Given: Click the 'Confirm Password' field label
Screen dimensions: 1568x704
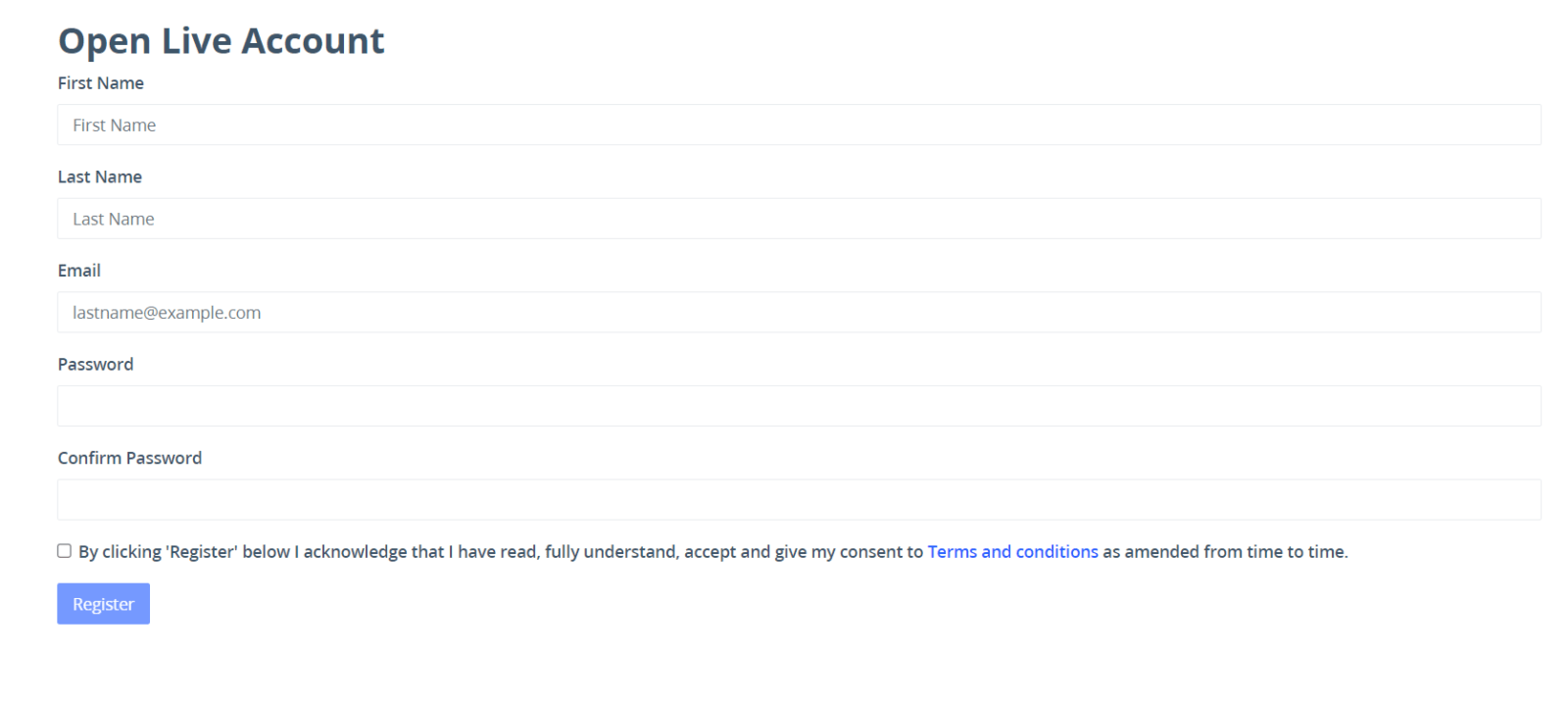Looking at the screenshot, I should [x=129, y=458].
